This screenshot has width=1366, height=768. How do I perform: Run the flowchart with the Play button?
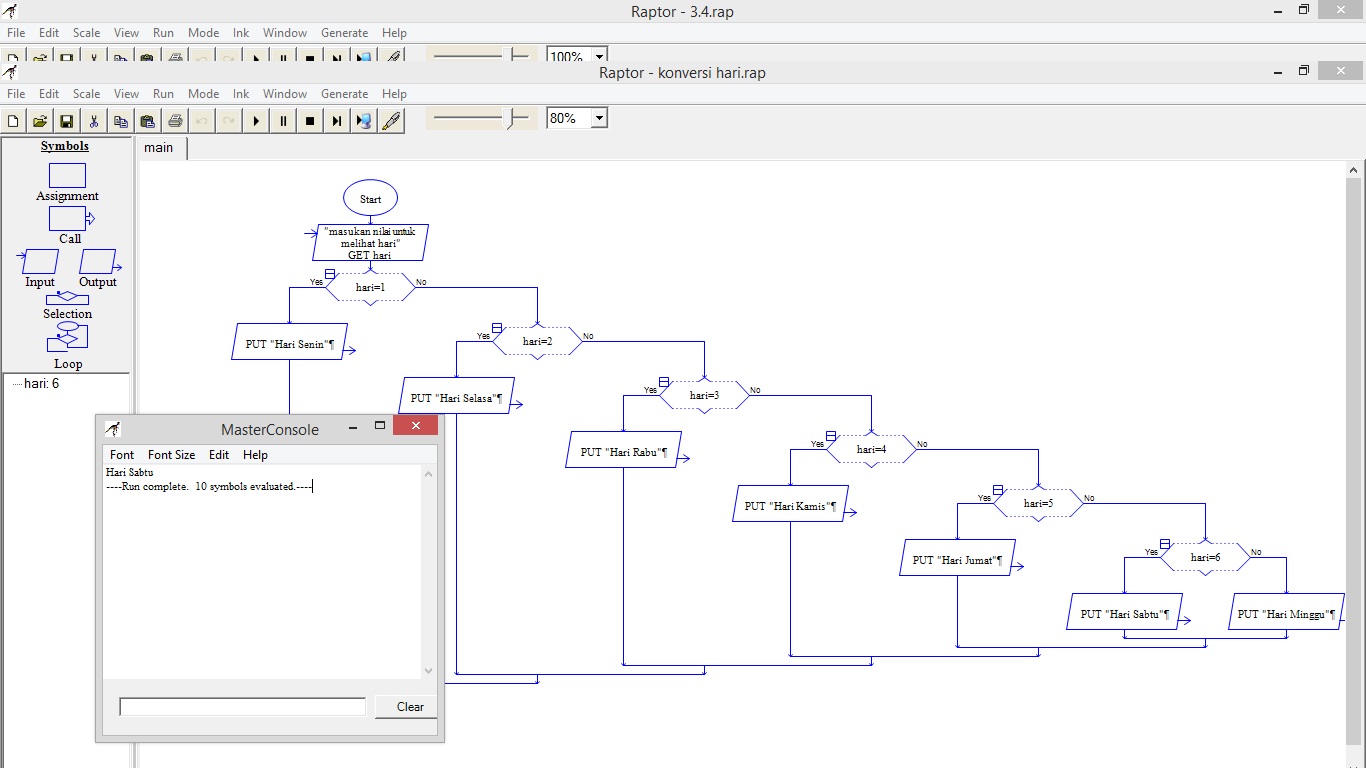click(256, 121)
